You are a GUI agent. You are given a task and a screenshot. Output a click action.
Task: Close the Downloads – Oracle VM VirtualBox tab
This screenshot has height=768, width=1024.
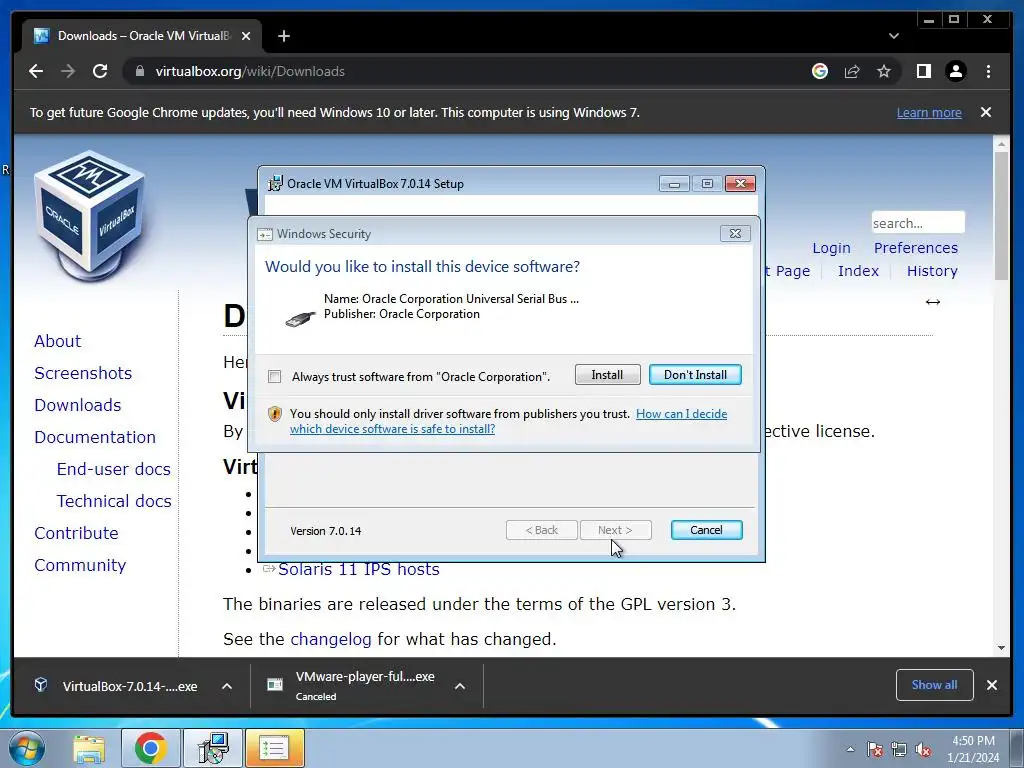point(246,36)
